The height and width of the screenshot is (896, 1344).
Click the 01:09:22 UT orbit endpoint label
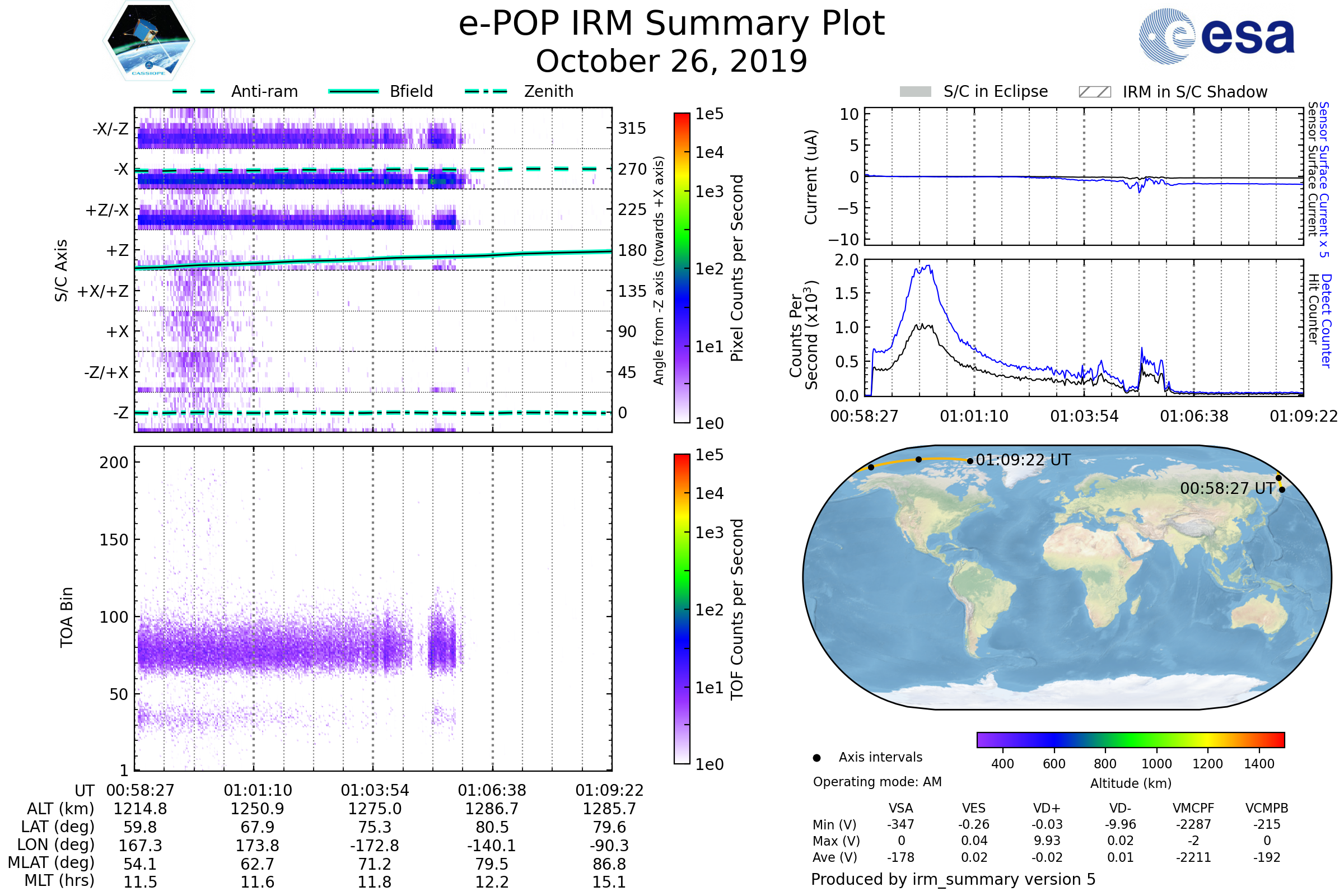(x=1023, y=460)
